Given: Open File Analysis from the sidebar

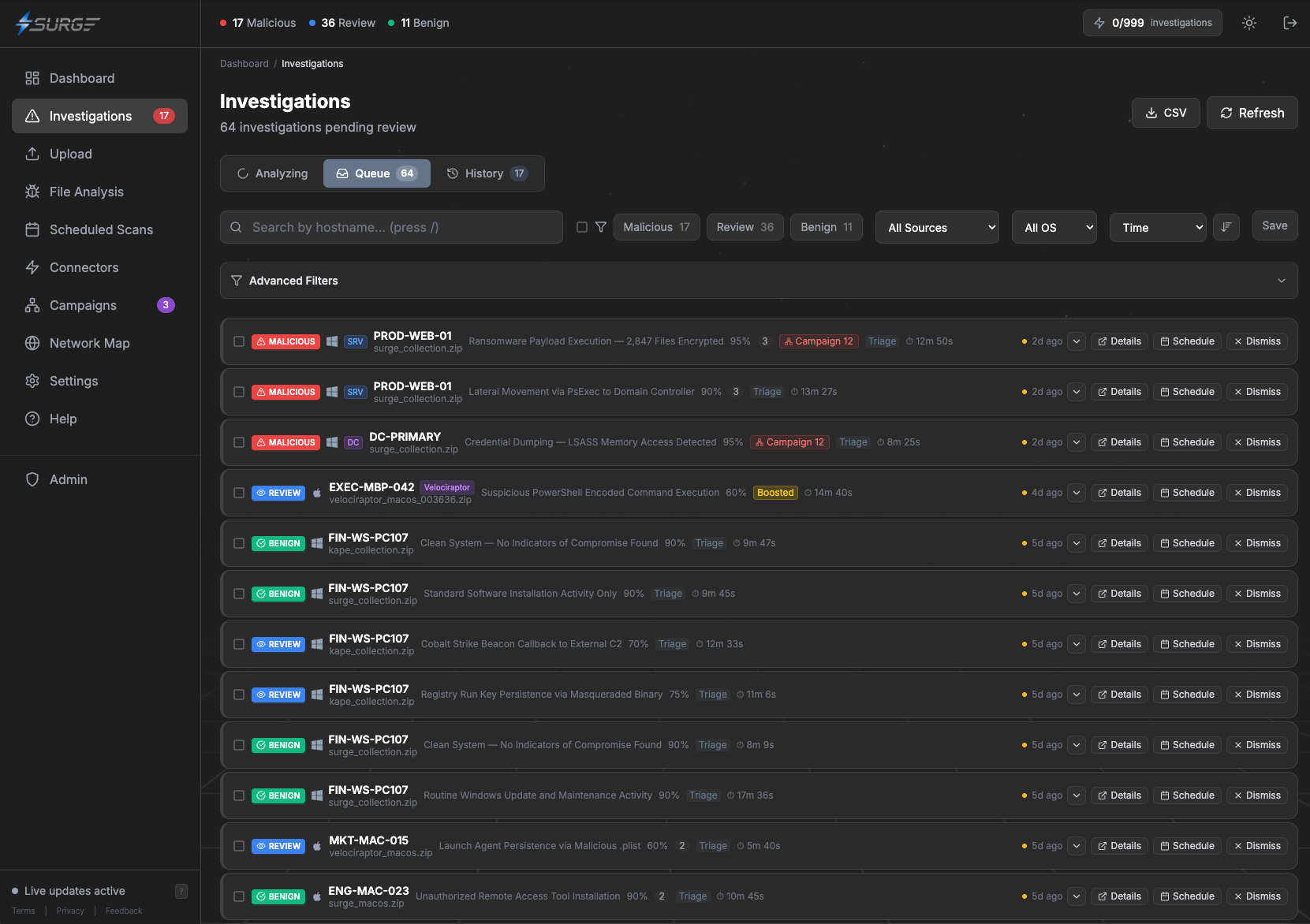Looking at the screenshot, I should click(x=87, y=192).
